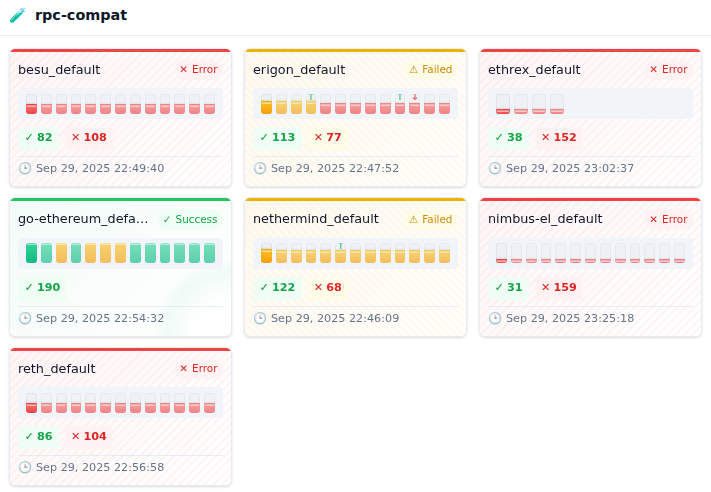
Task: Click the warning icon on nethermind_default Failed badge
Action: (414, 219)
